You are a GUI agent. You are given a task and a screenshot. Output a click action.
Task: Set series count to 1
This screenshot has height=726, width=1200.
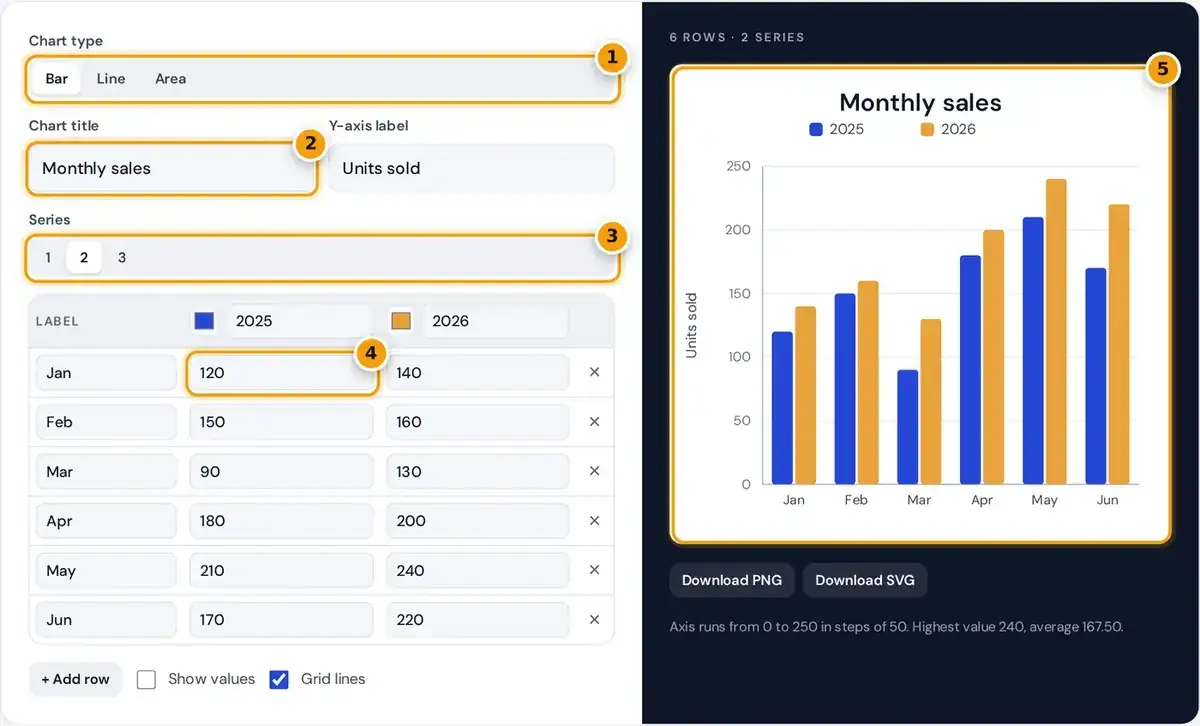click(x=47, y=258)
